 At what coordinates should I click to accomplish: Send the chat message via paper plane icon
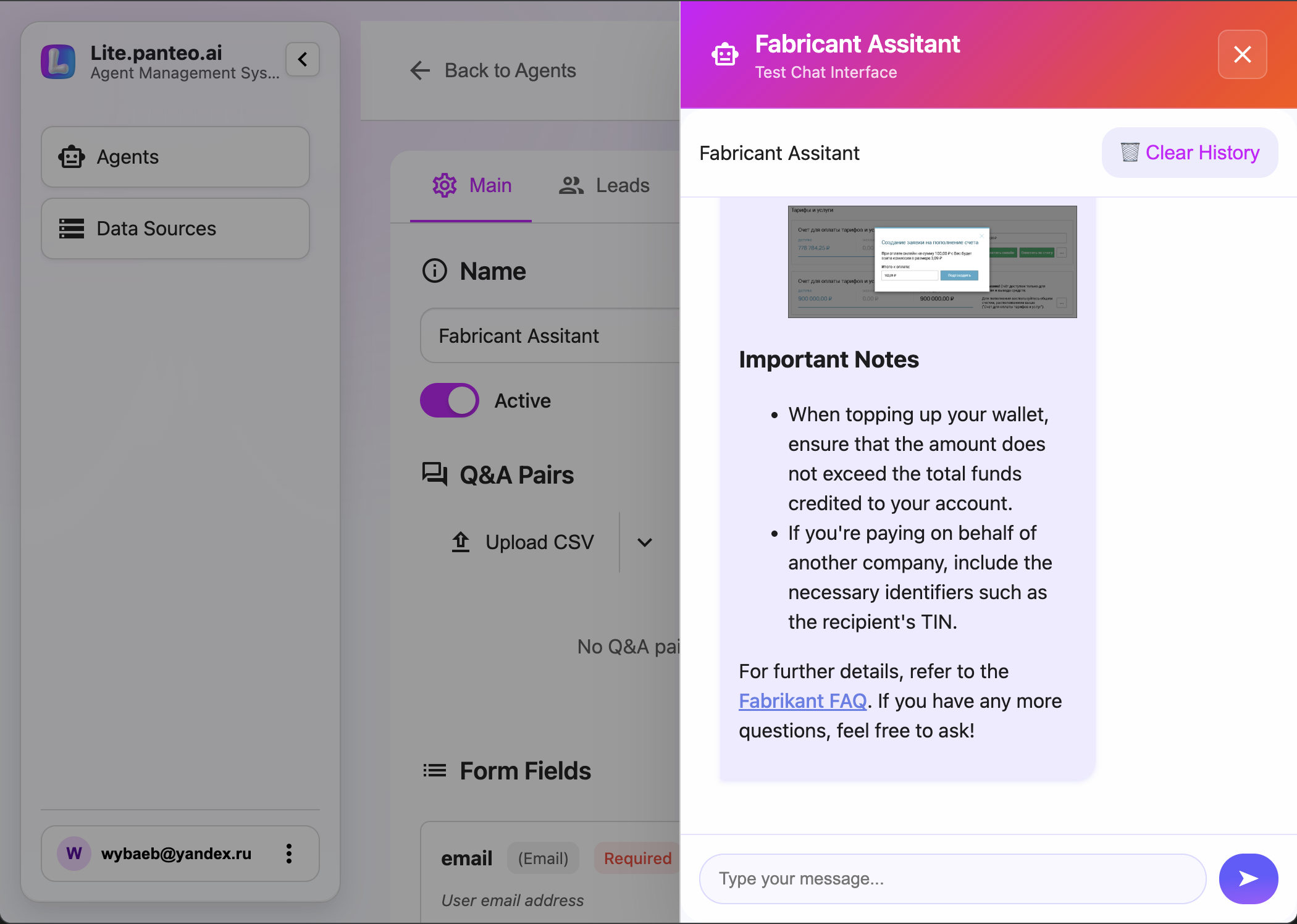[1248, 878]
